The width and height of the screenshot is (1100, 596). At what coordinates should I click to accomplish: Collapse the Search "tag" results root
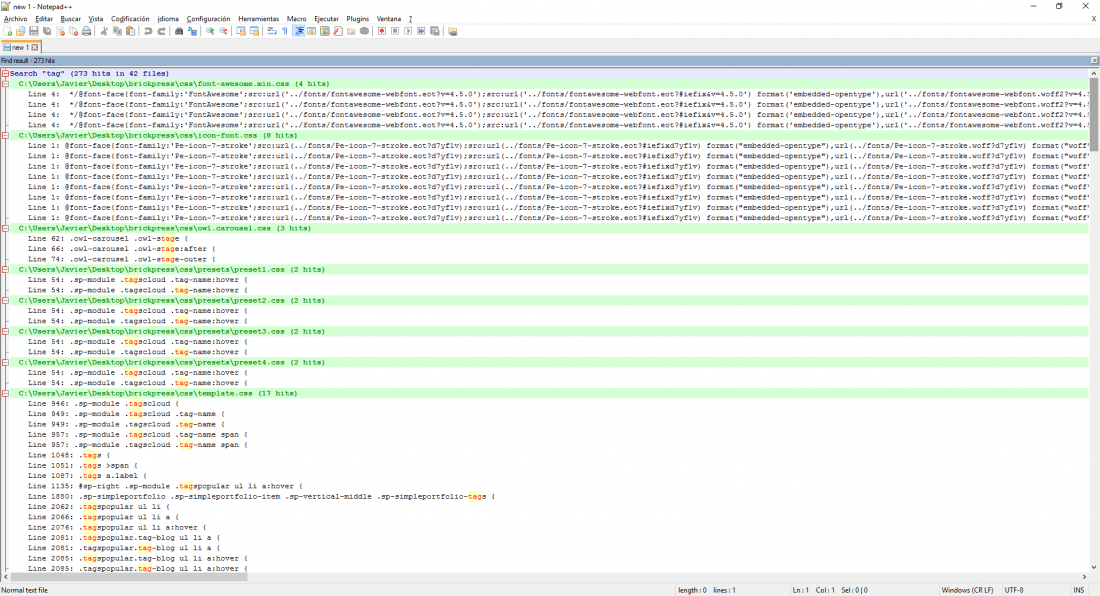5,73
